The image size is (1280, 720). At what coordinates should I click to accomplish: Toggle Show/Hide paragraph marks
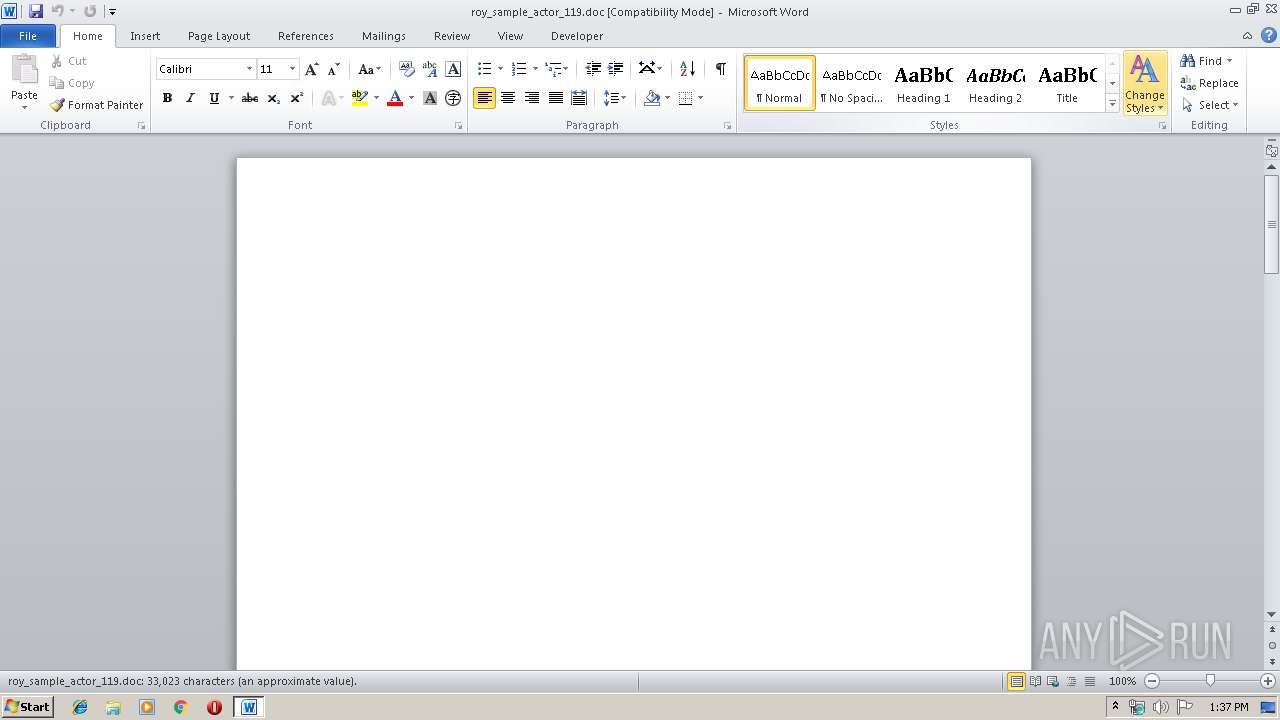pyautogui.click(x=720, y=69)
